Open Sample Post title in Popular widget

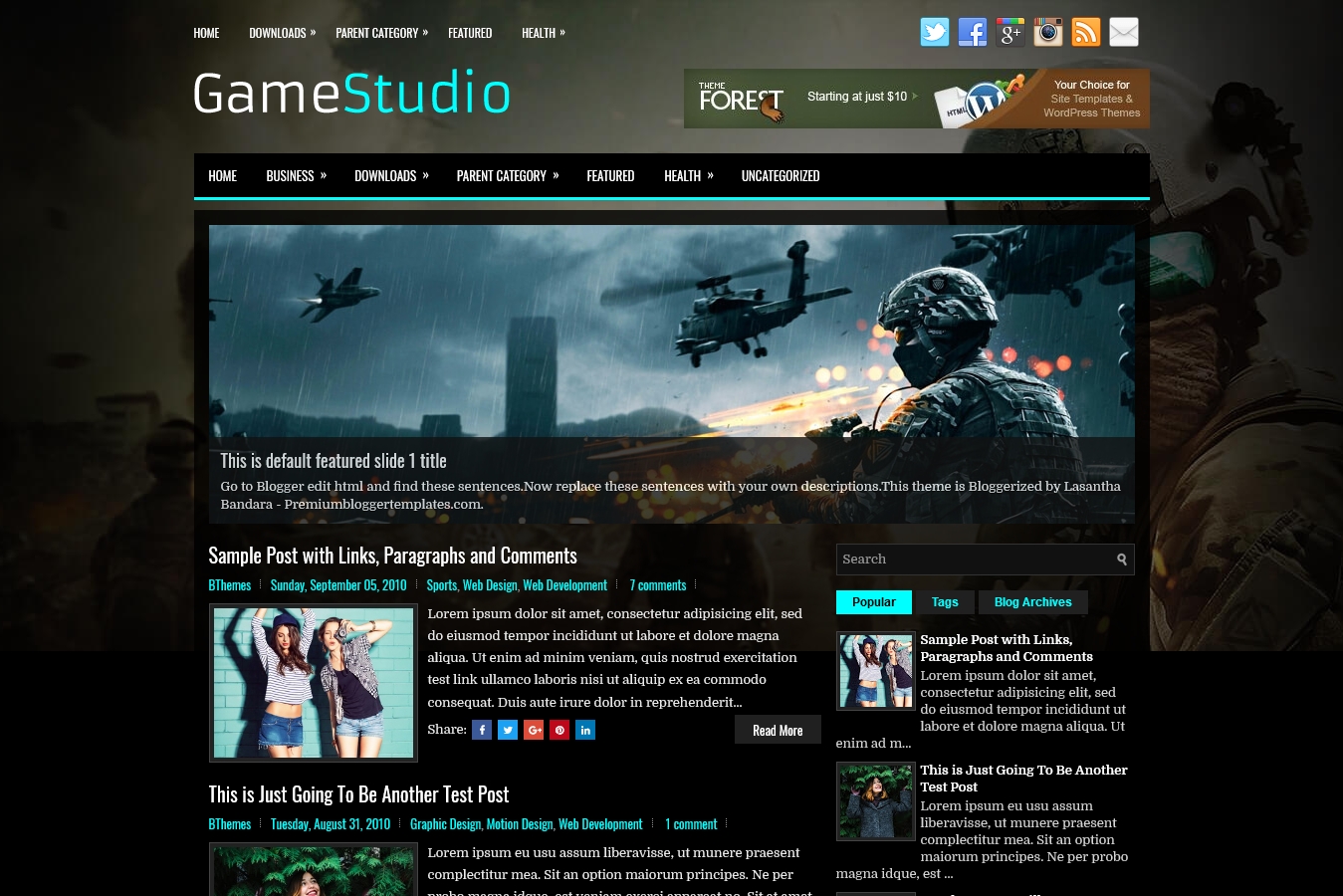pos(1007,648)
